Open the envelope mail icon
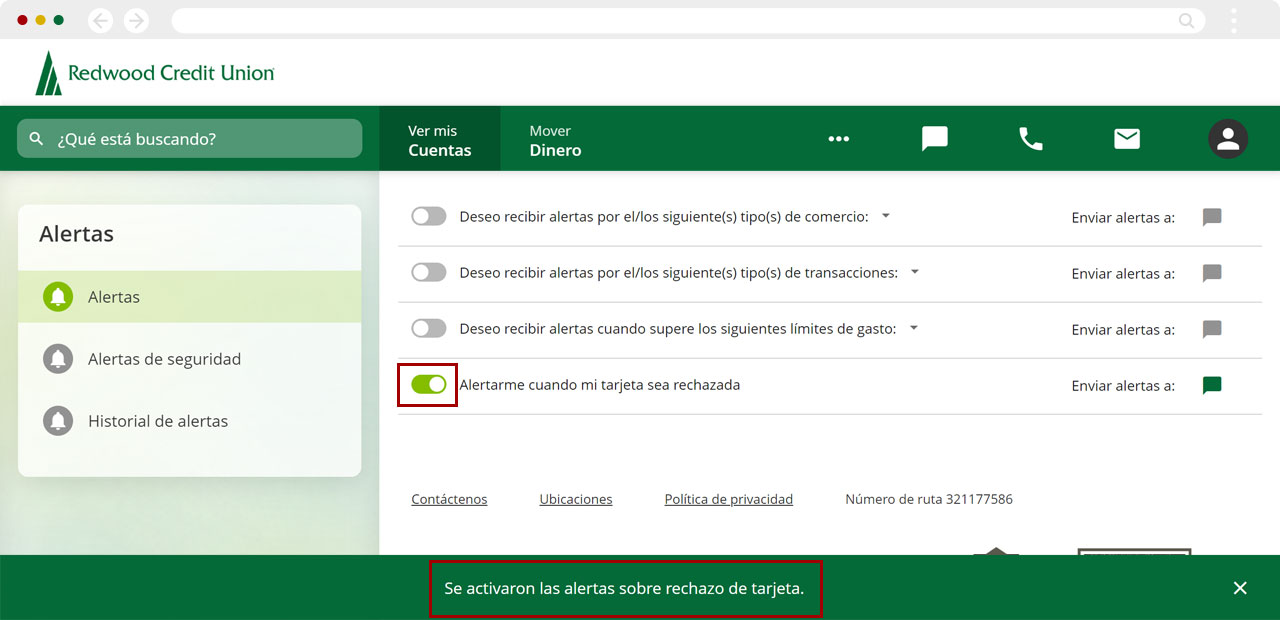This screenshot has height=620, width=1280. tap(1127, 139)
